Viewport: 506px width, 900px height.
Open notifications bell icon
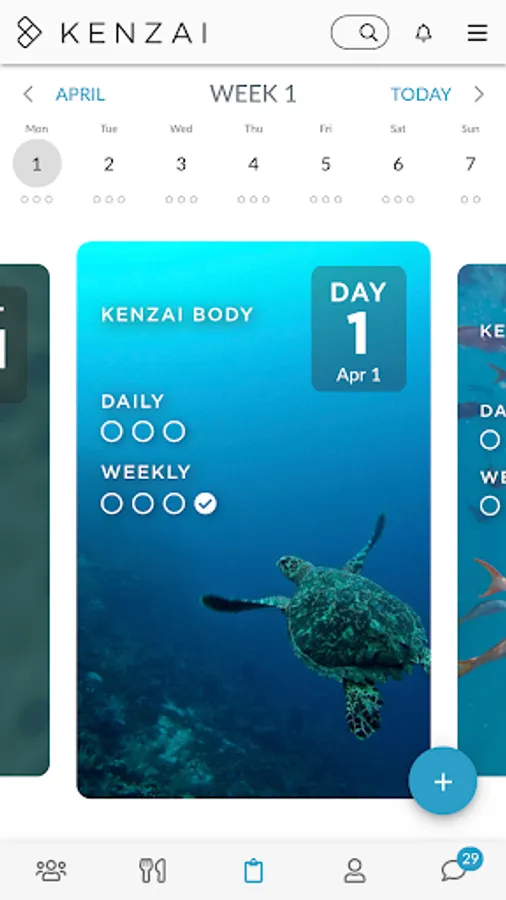[423, 33]
